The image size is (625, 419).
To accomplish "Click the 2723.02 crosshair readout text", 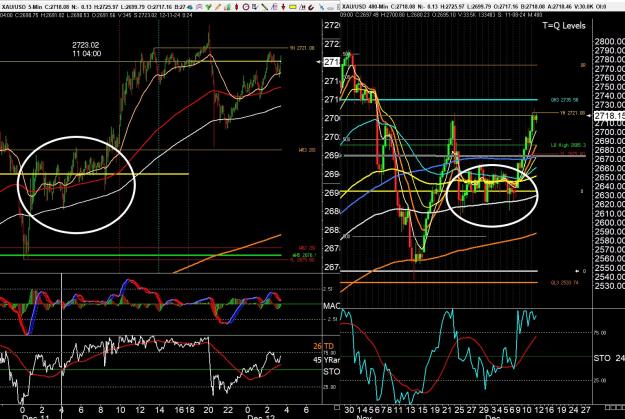I will click(86, 45).
